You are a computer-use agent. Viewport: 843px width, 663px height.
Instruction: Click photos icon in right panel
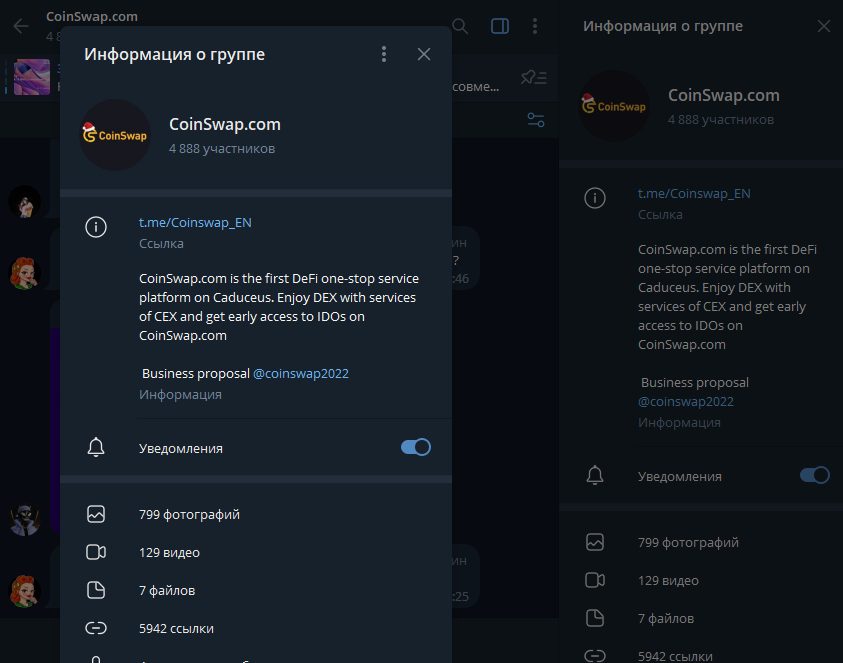coord(595,542)
